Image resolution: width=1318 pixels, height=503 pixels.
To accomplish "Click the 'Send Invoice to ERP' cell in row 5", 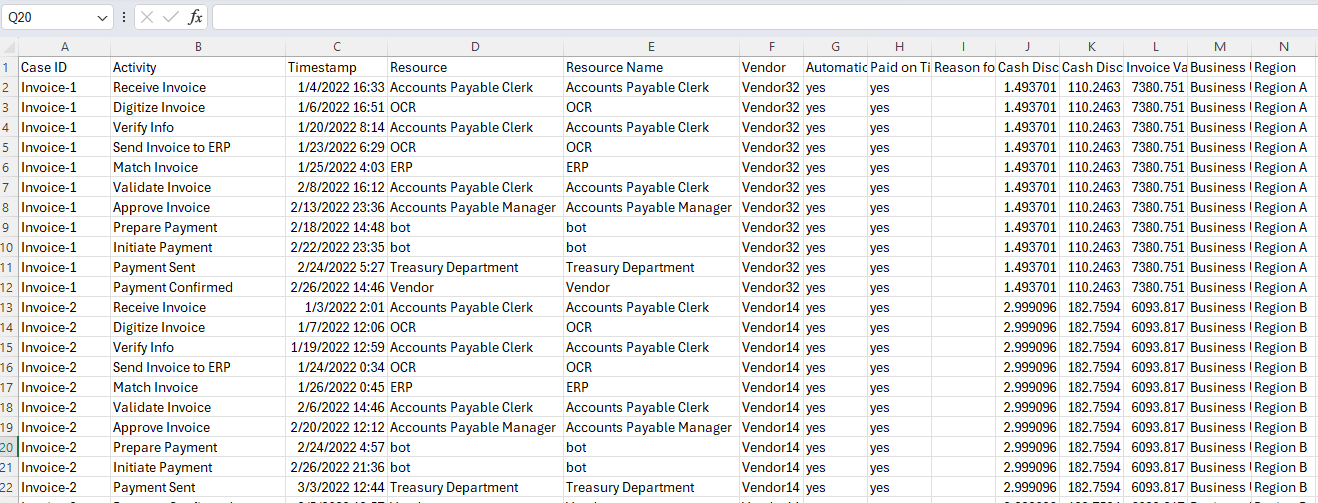I will (198, 147).
